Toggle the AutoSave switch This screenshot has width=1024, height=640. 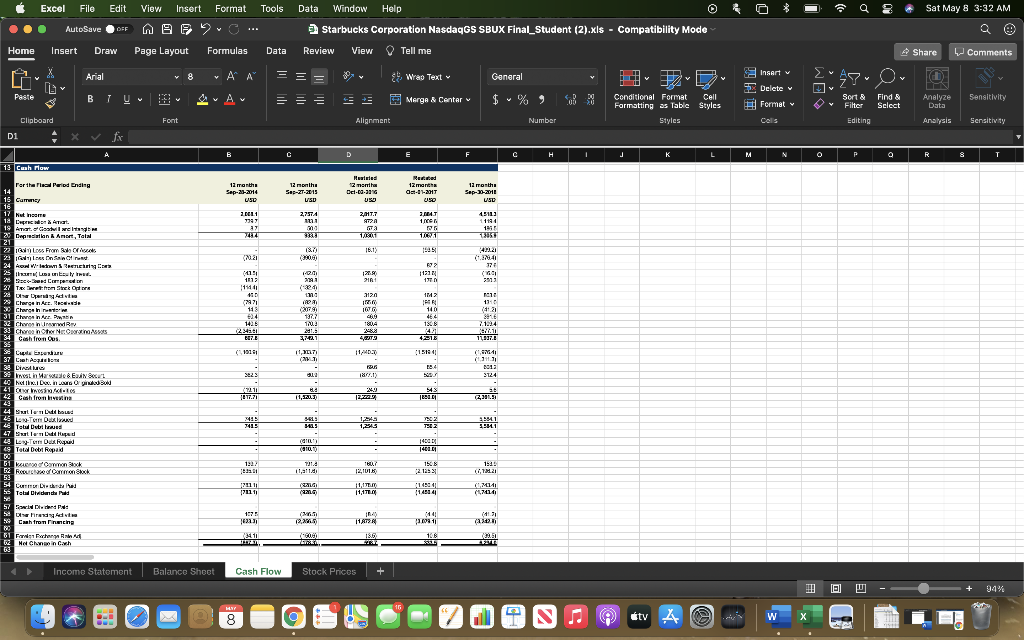click(x=118, y=29)
